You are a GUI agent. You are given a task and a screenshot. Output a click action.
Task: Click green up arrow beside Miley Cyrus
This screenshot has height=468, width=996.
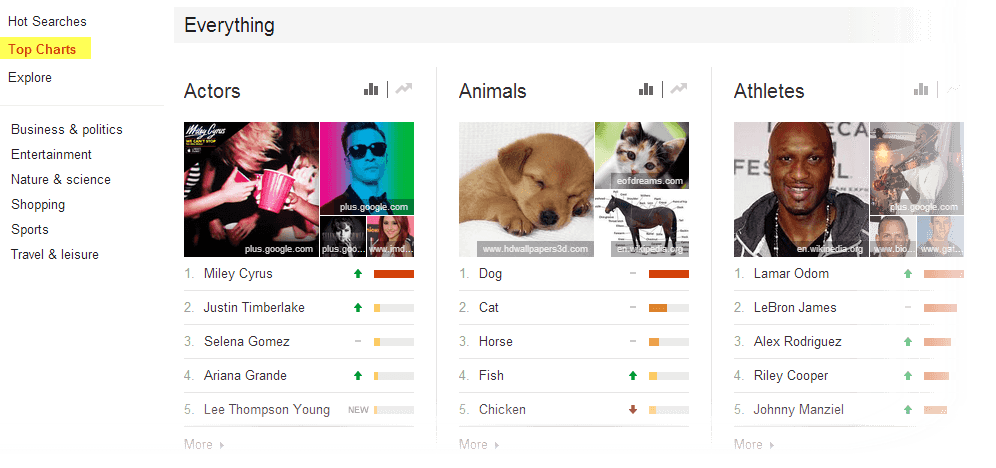358,274
